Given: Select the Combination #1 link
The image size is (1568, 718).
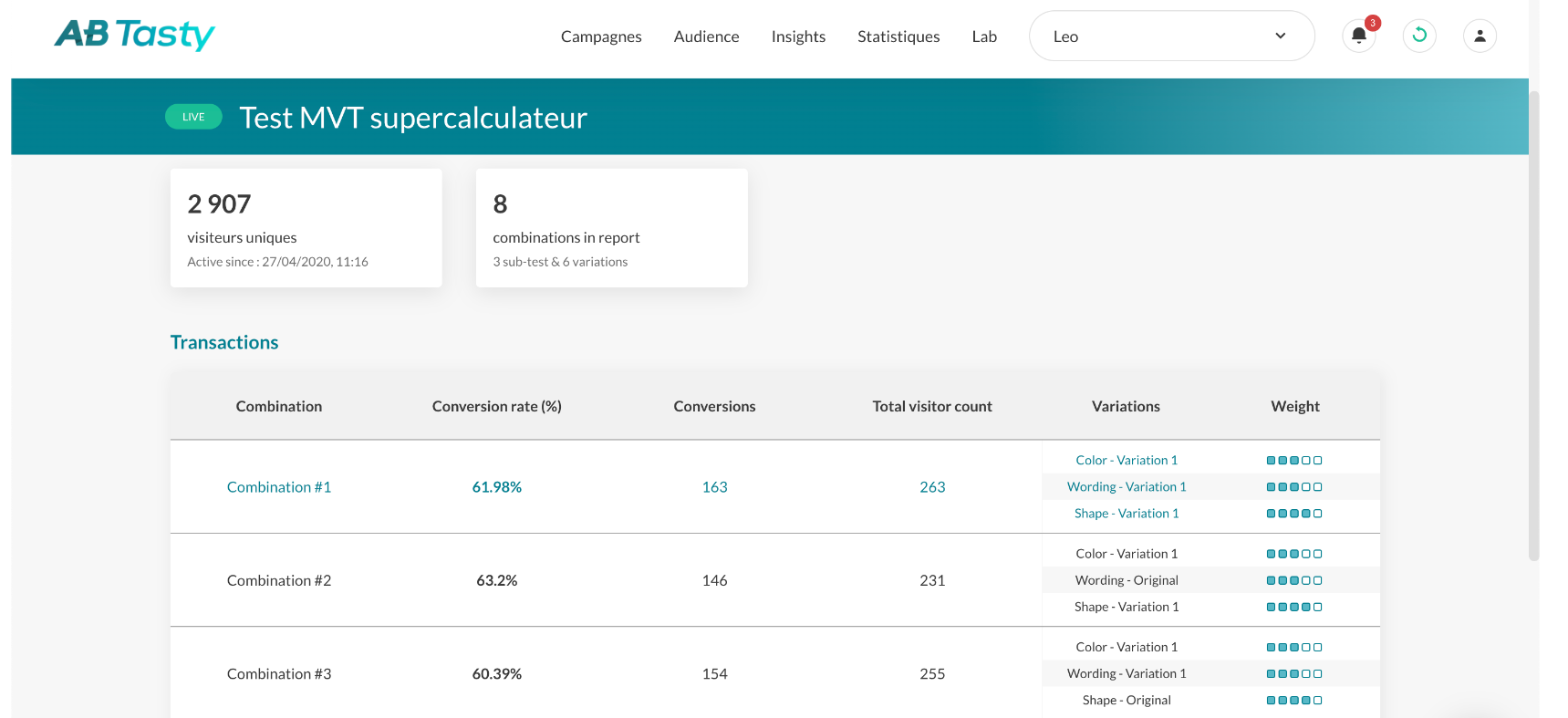Looking at the screenshot, I should (279, 487).
